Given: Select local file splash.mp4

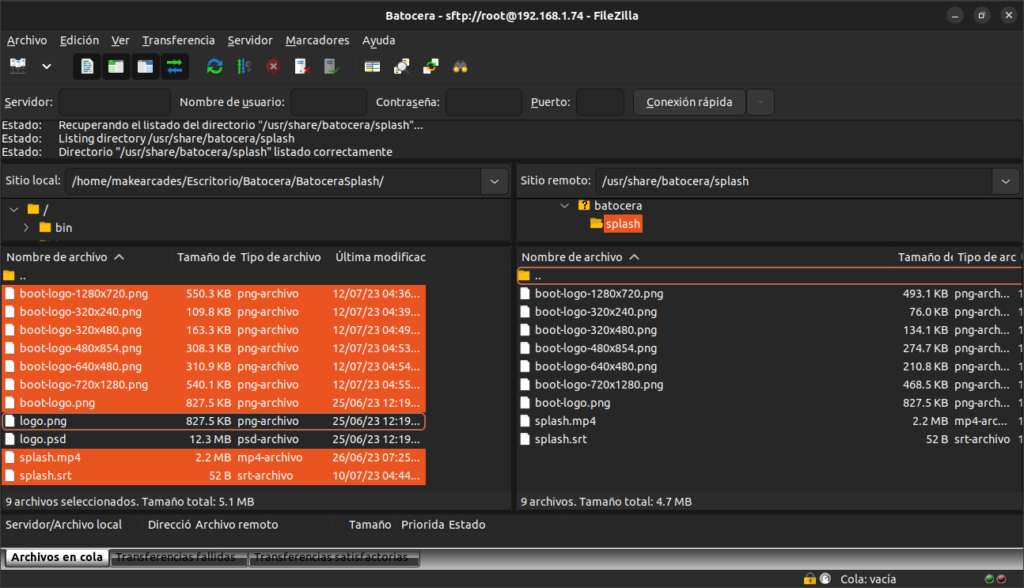Looking at the screenshot, I should (x=214, y=457).
